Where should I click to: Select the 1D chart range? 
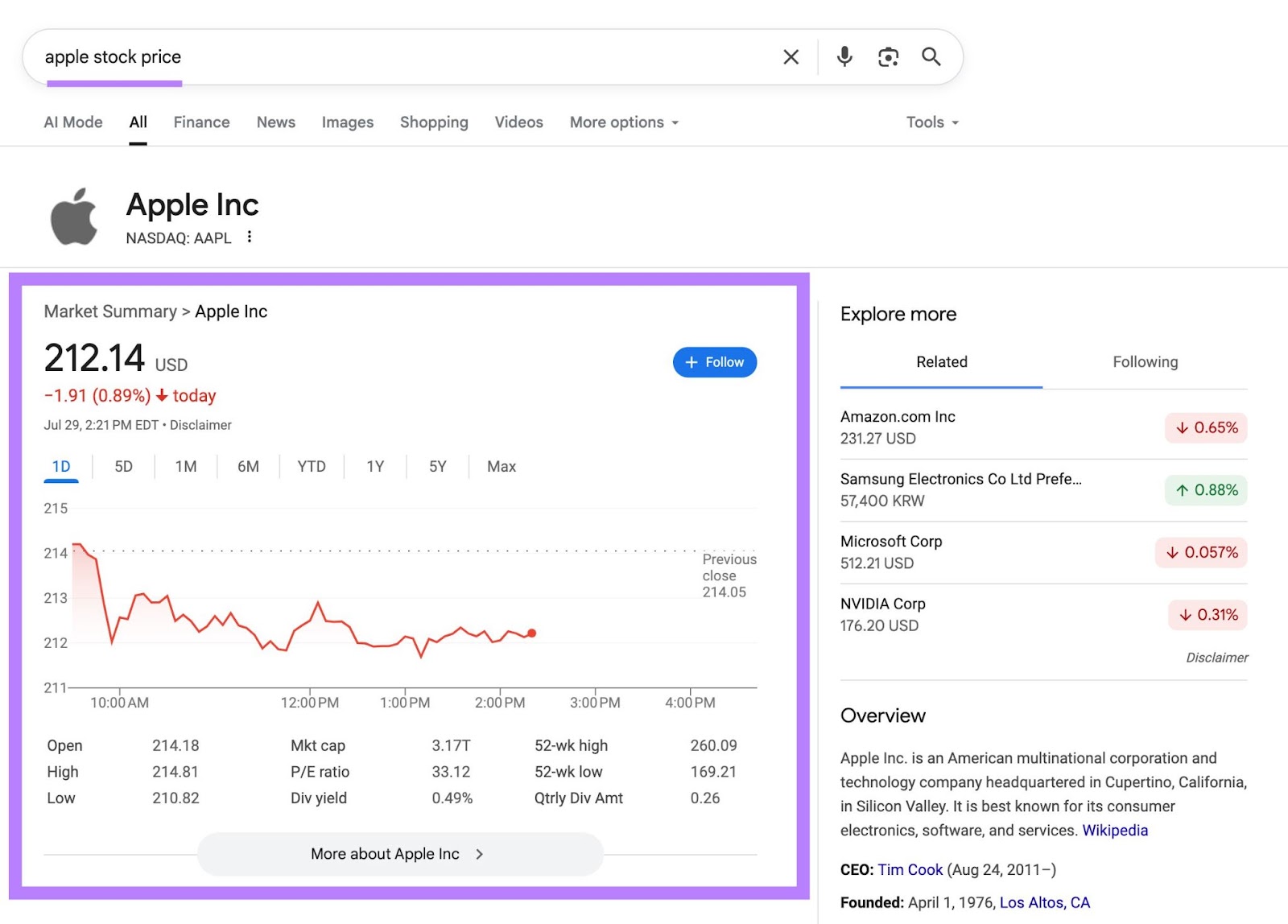pos(61,467)
